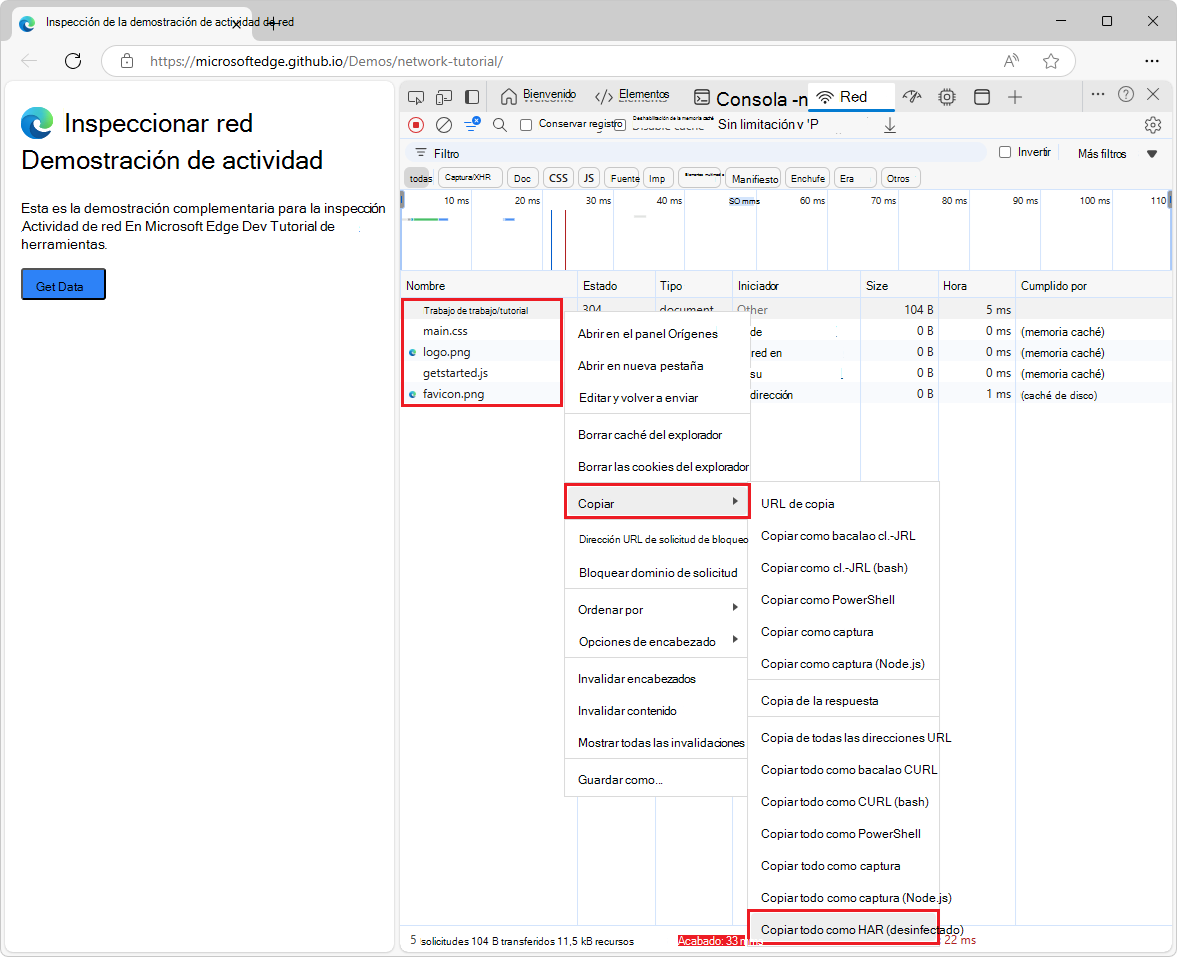1177x957 pixels.
Task: Add page to favorites star icon
Action: (x=1051, y=62)
